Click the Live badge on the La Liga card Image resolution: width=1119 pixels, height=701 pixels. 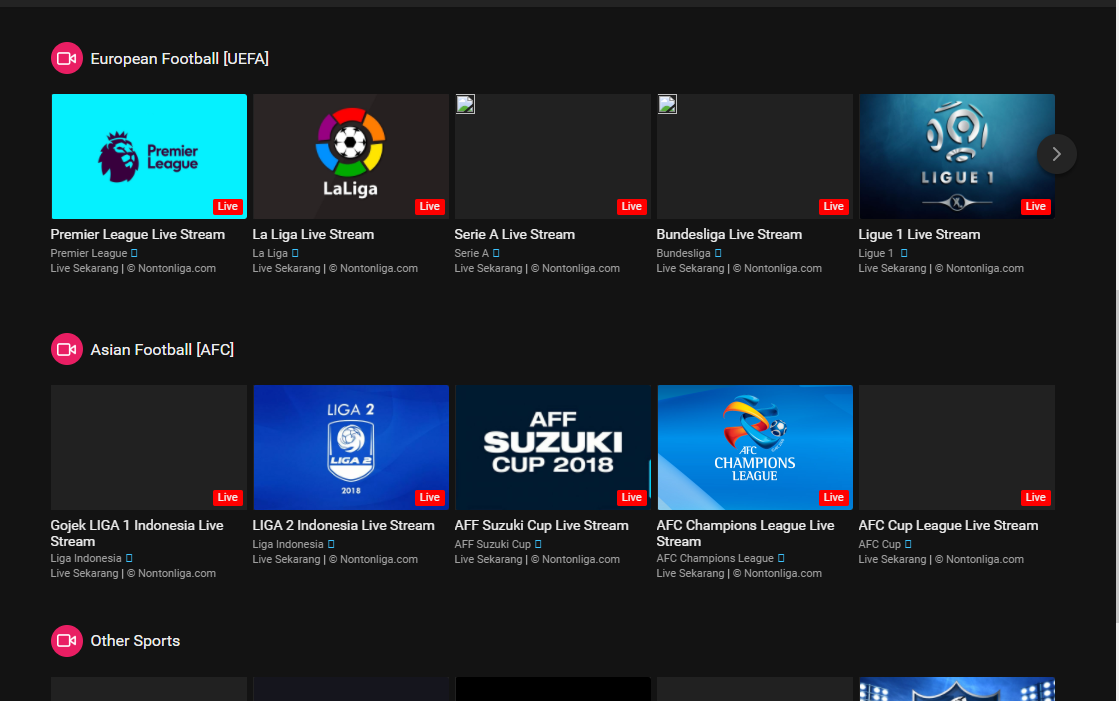pyautogui.click(x=430, y=206)
